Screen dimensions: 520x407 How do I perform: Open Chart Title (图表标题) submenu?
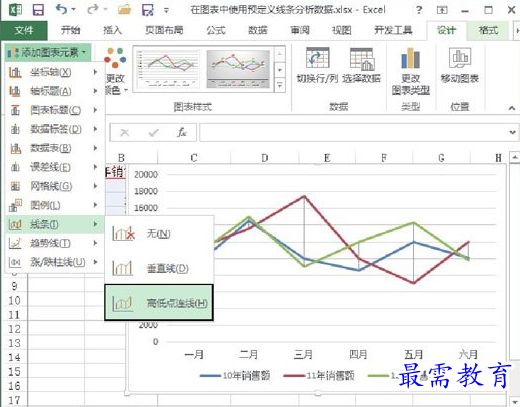click(x=54, y=110)
